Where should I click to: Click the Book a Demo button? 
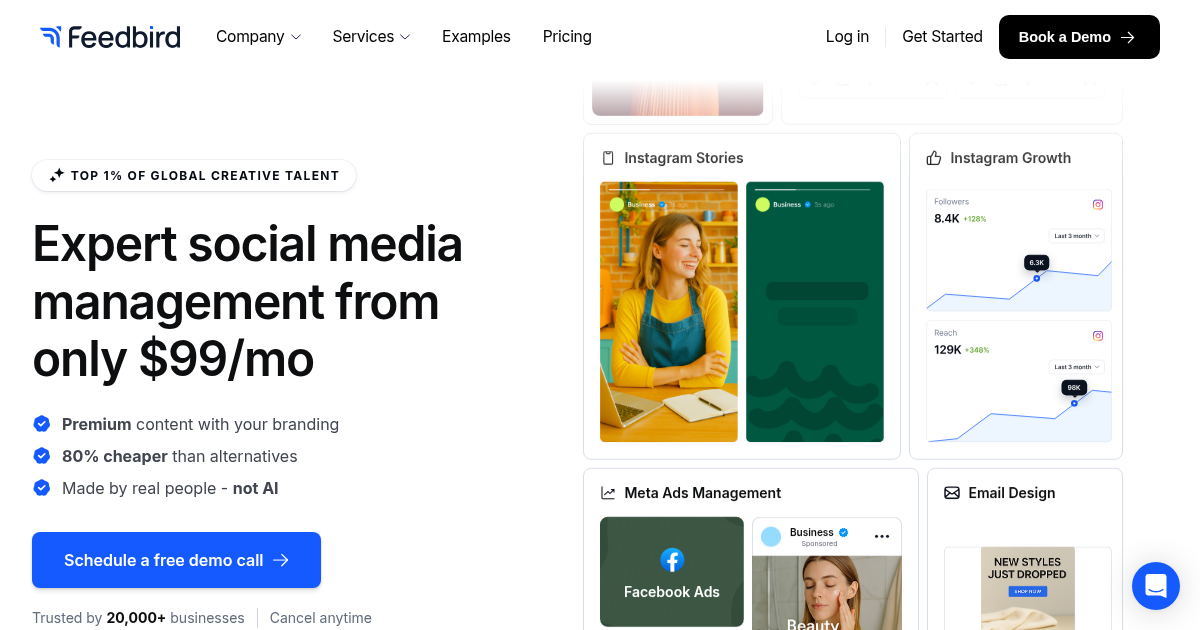[x=1079, y=37]
